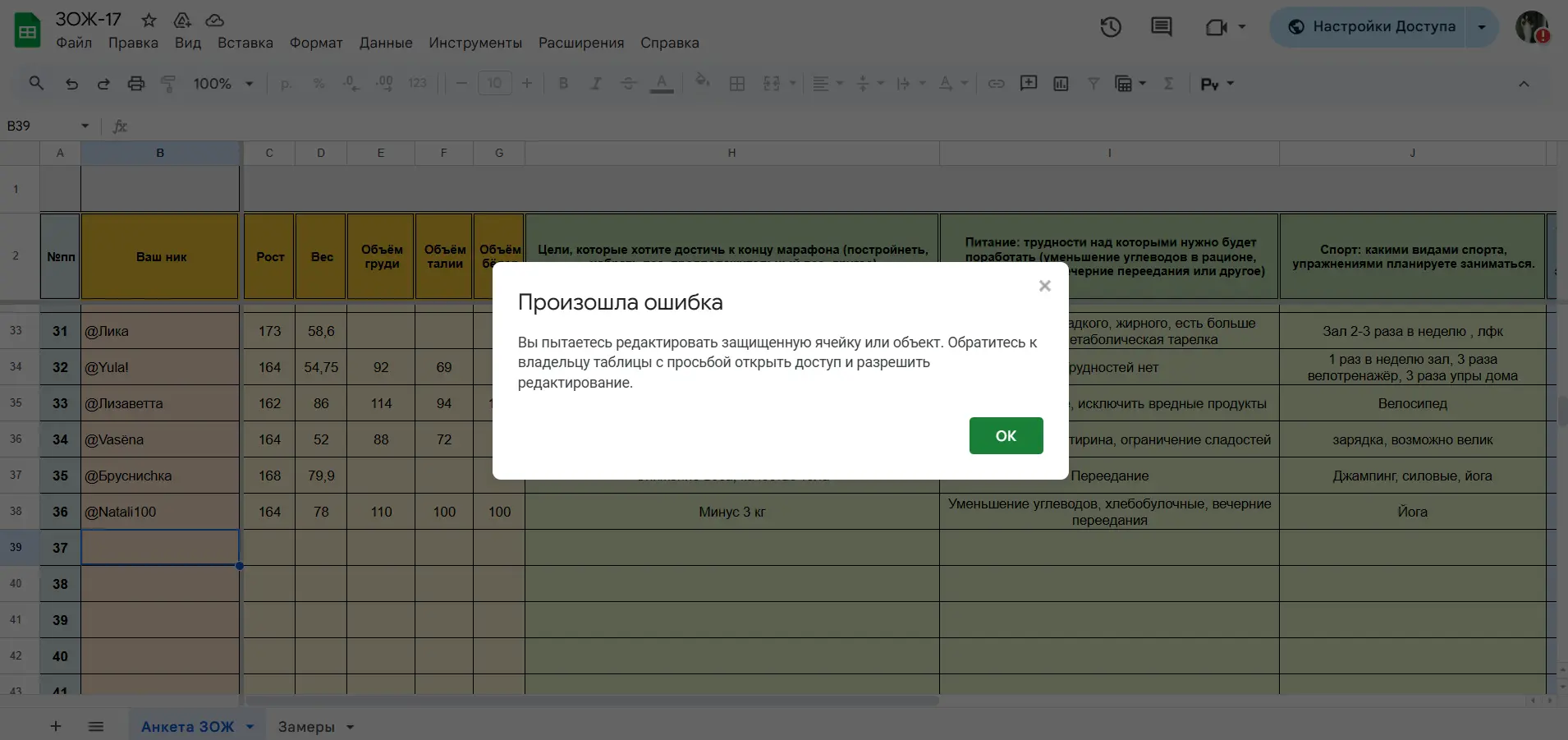Close the error dialog with X
The image size is (1568, 740).
coord(1044,286)
